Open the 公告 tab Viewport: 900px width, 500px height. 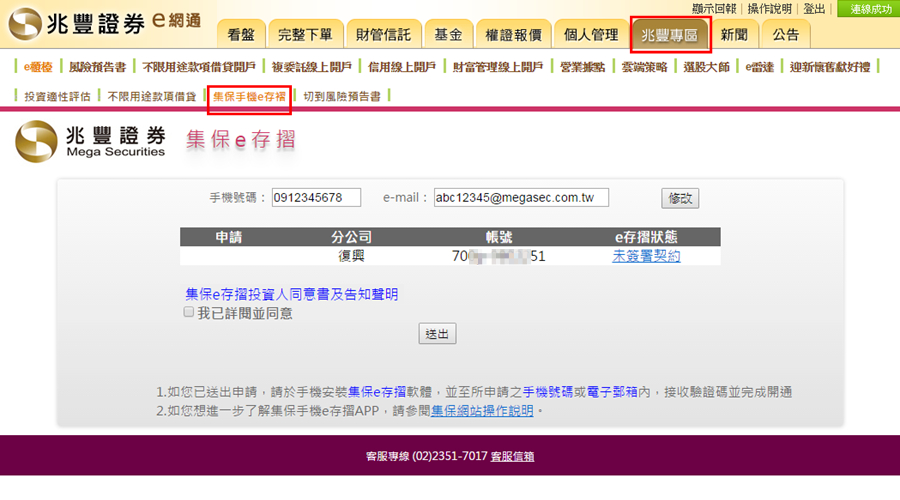pos(786,34)
